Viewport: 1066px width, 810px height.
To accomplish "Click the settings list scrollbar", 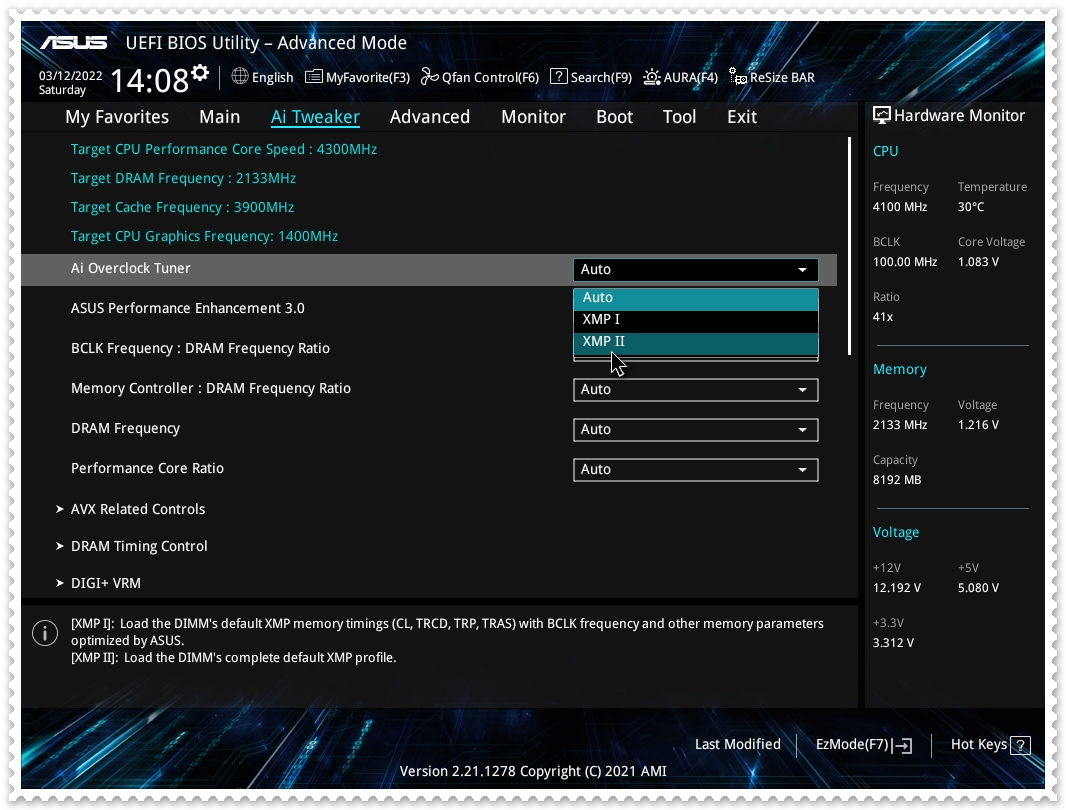I will coord(849,246).
